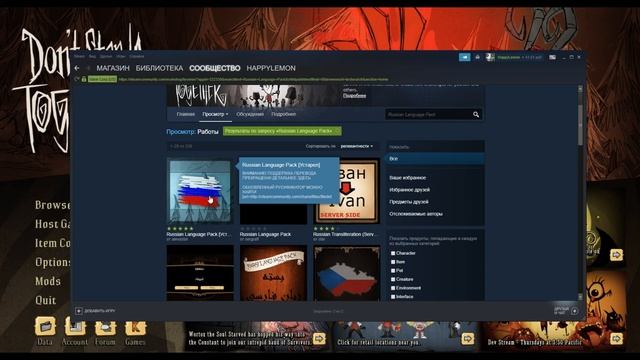Switch to the Подробнее workshop tab
This screenshot has height=360, width=640.
pyautogui.click(x=283, y=114)
